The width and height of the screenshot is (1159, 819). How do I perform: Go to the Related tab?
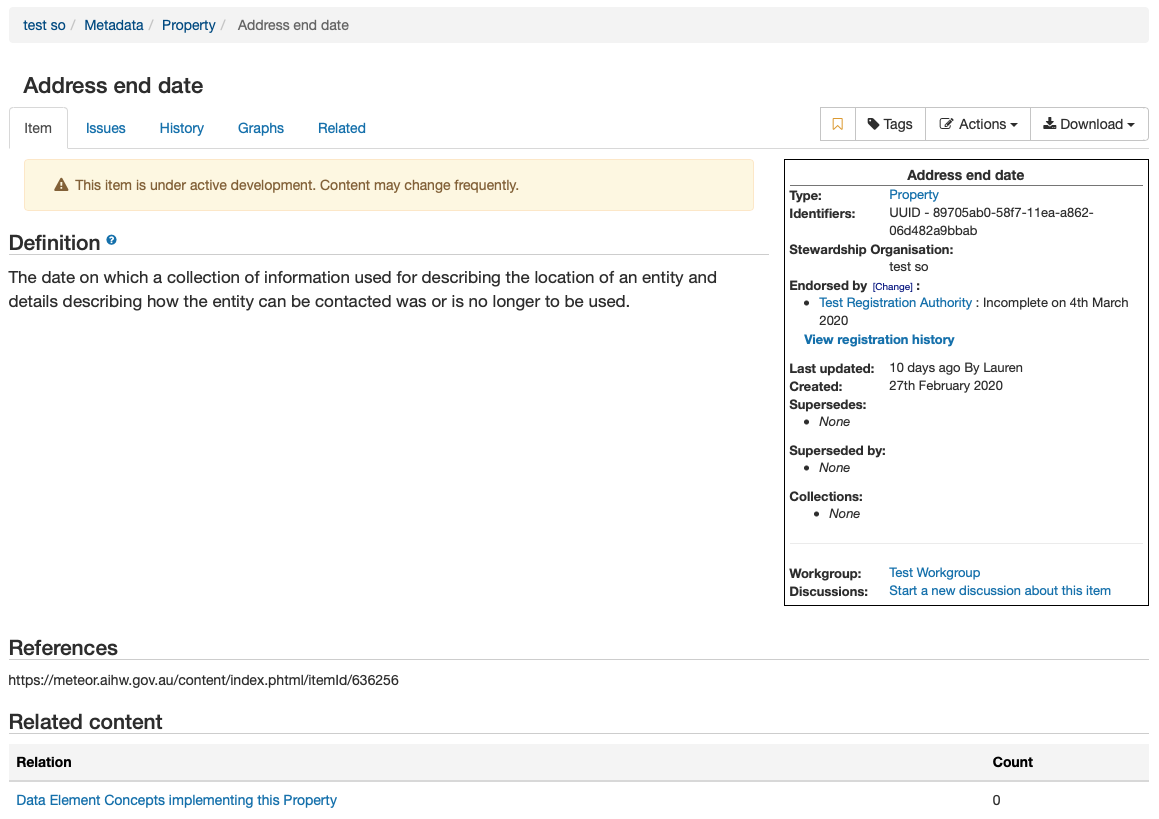point(342,128)
